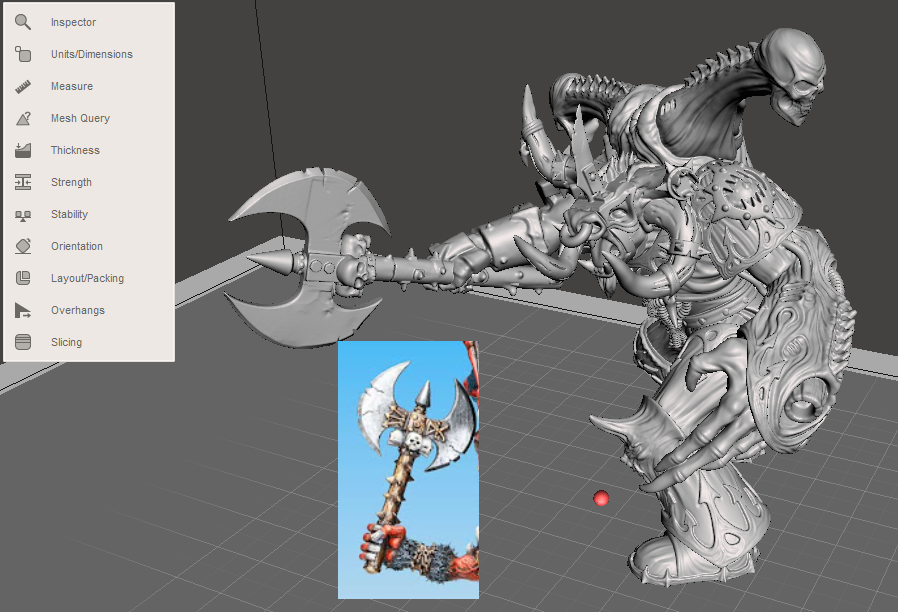Click the Measure ruler icon
The width and height of the screenshot is (898, 612).
click(x=23, y=86)
